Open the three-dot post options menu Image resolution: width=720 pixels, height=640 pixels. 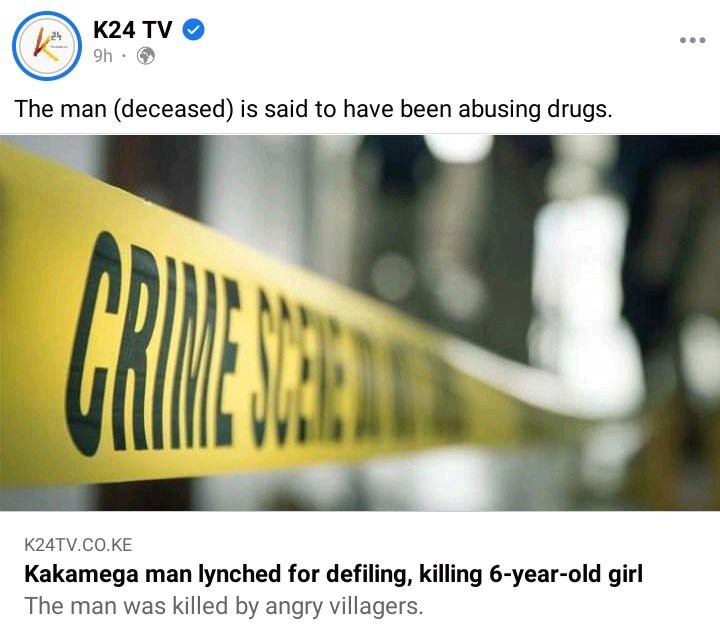pos(692,40)
